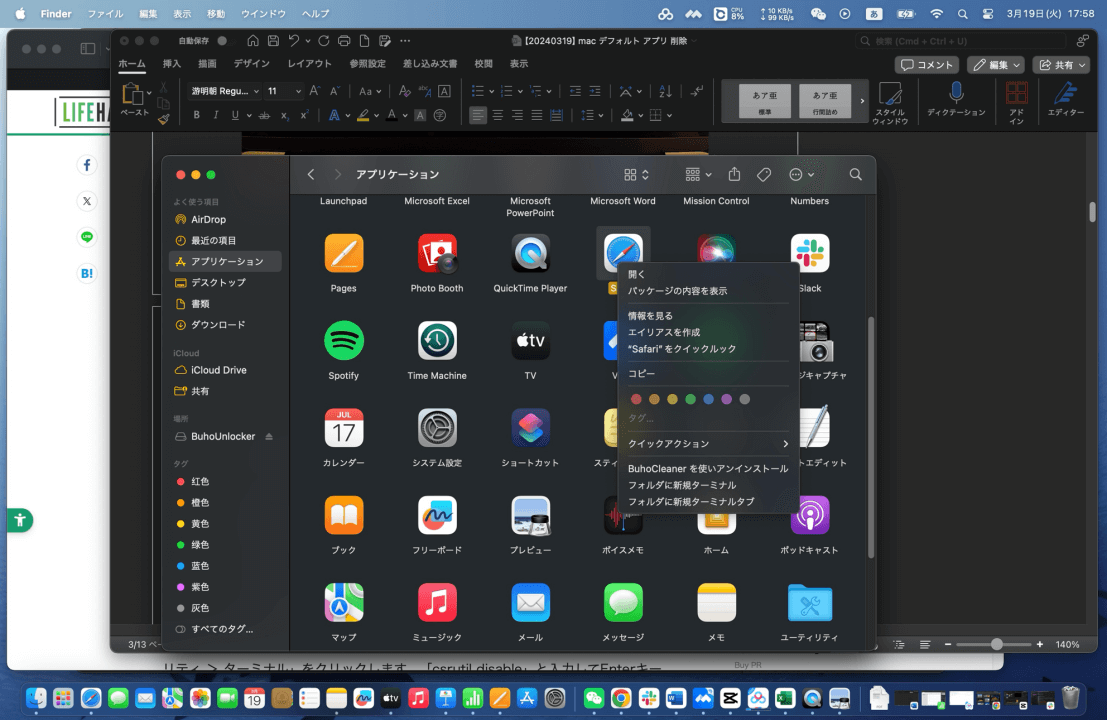Select the ミュージック app icon
This screenshot has width=1107, height=720.
(x=437, y=602)
